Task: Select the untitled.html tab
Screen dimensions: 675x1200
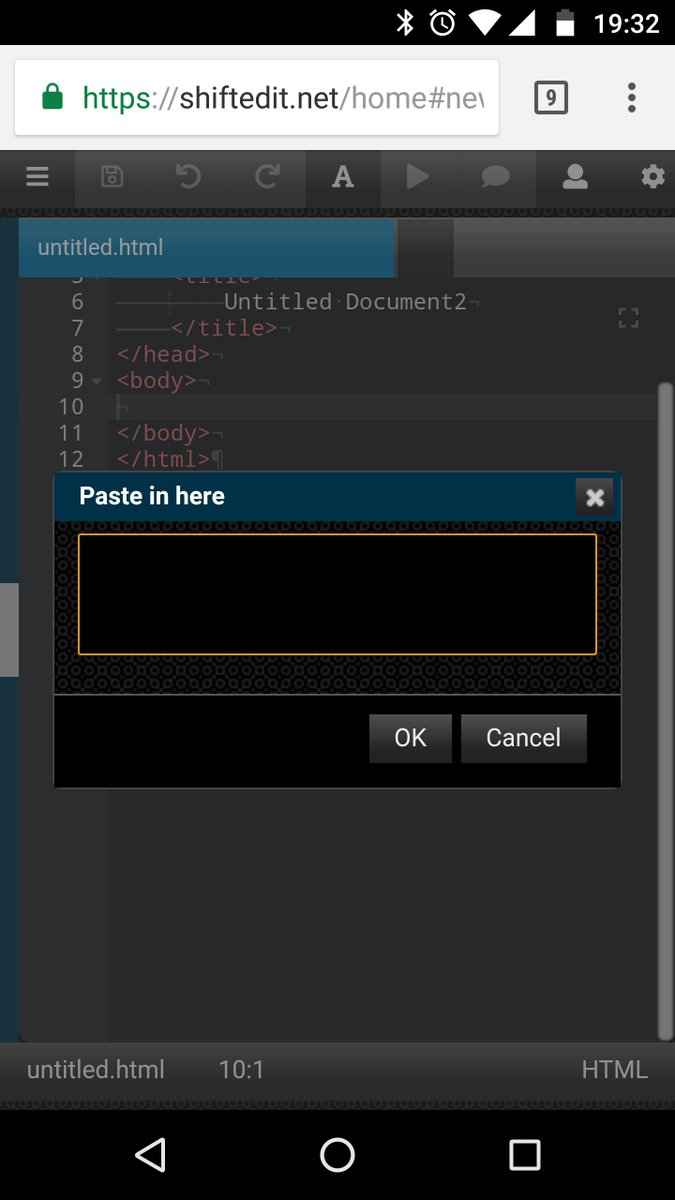Action: [207, 248]
